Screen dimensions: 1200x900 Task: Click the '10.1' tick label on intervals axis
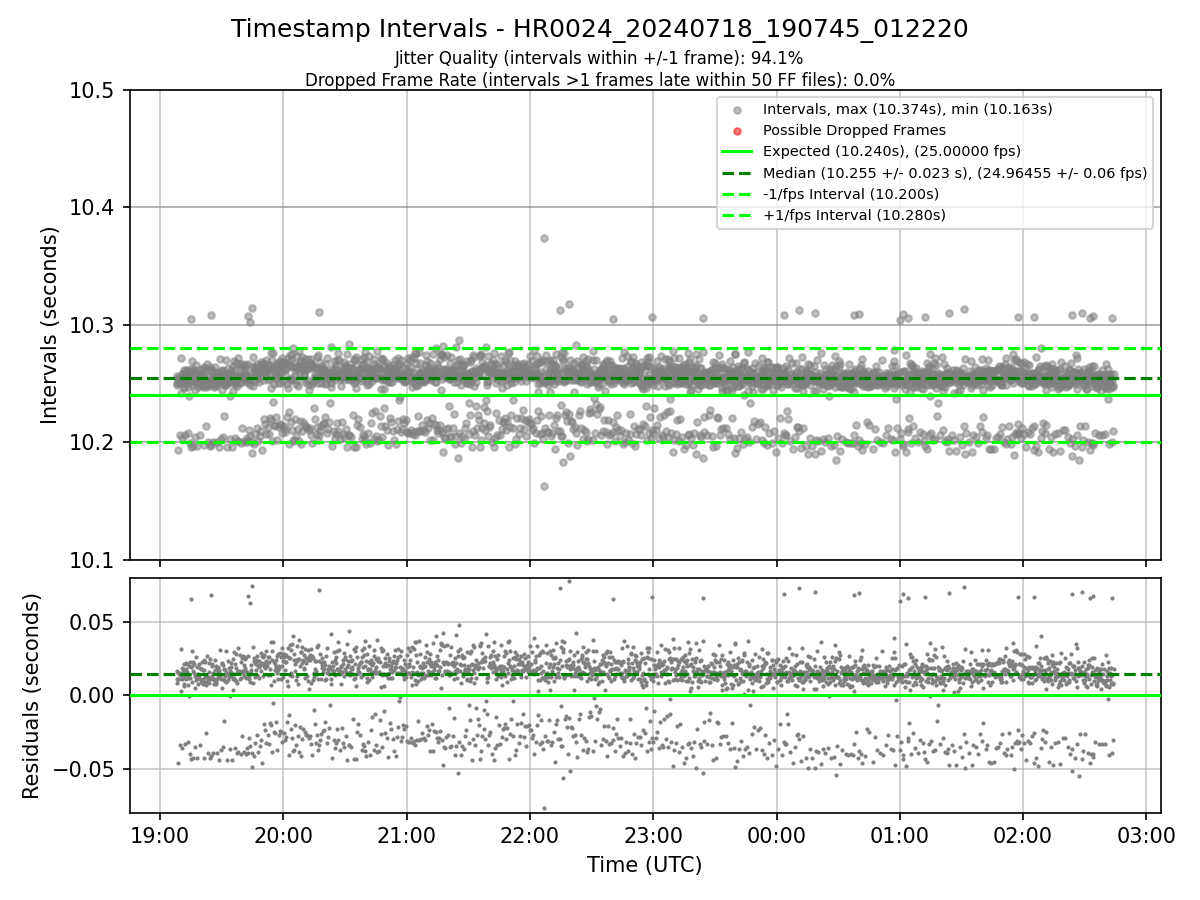click(93, 560)
